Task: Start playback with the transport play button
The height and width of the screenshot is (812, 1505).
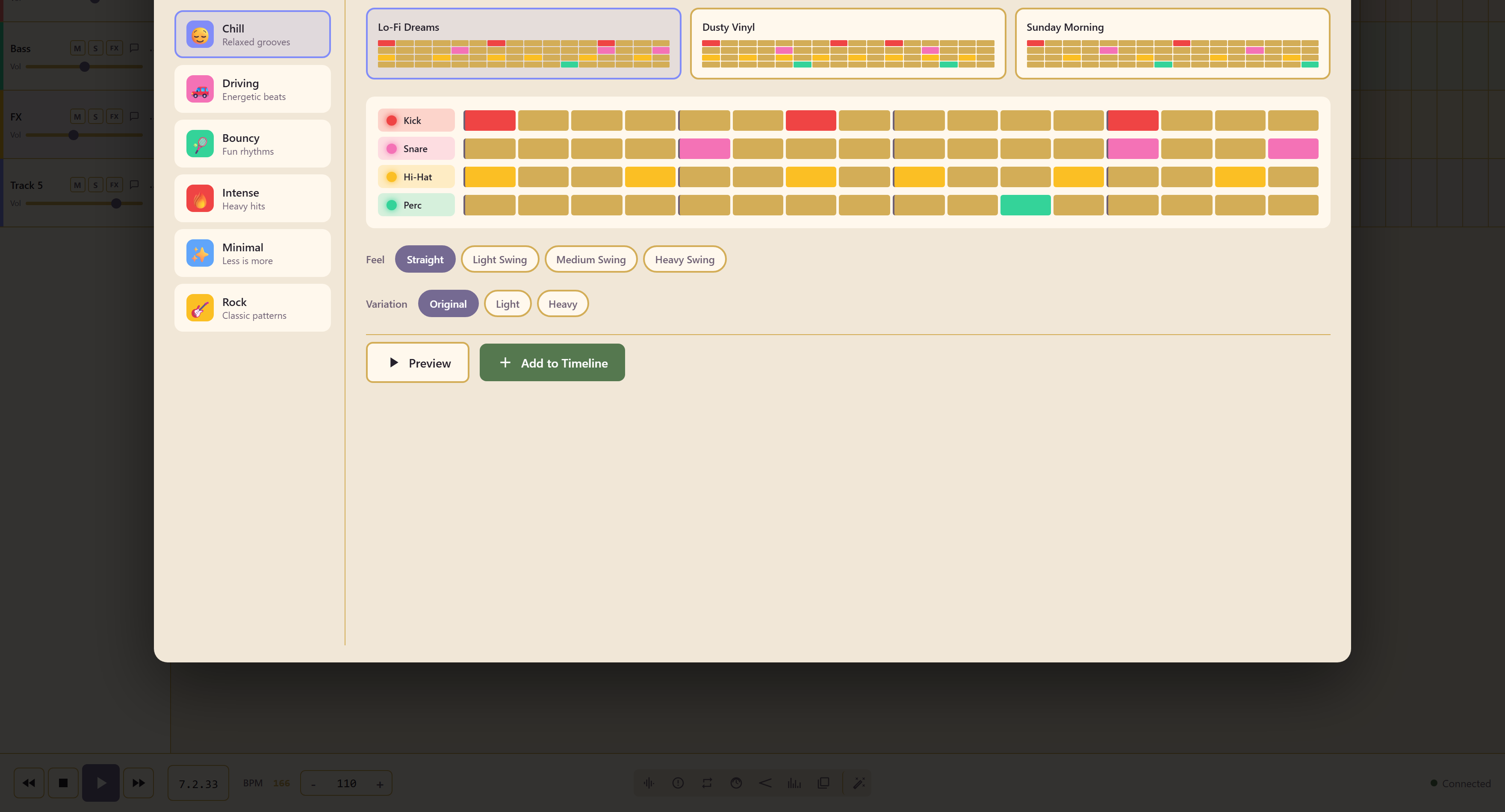Action: pyautogui.click(x=101, y=783)
